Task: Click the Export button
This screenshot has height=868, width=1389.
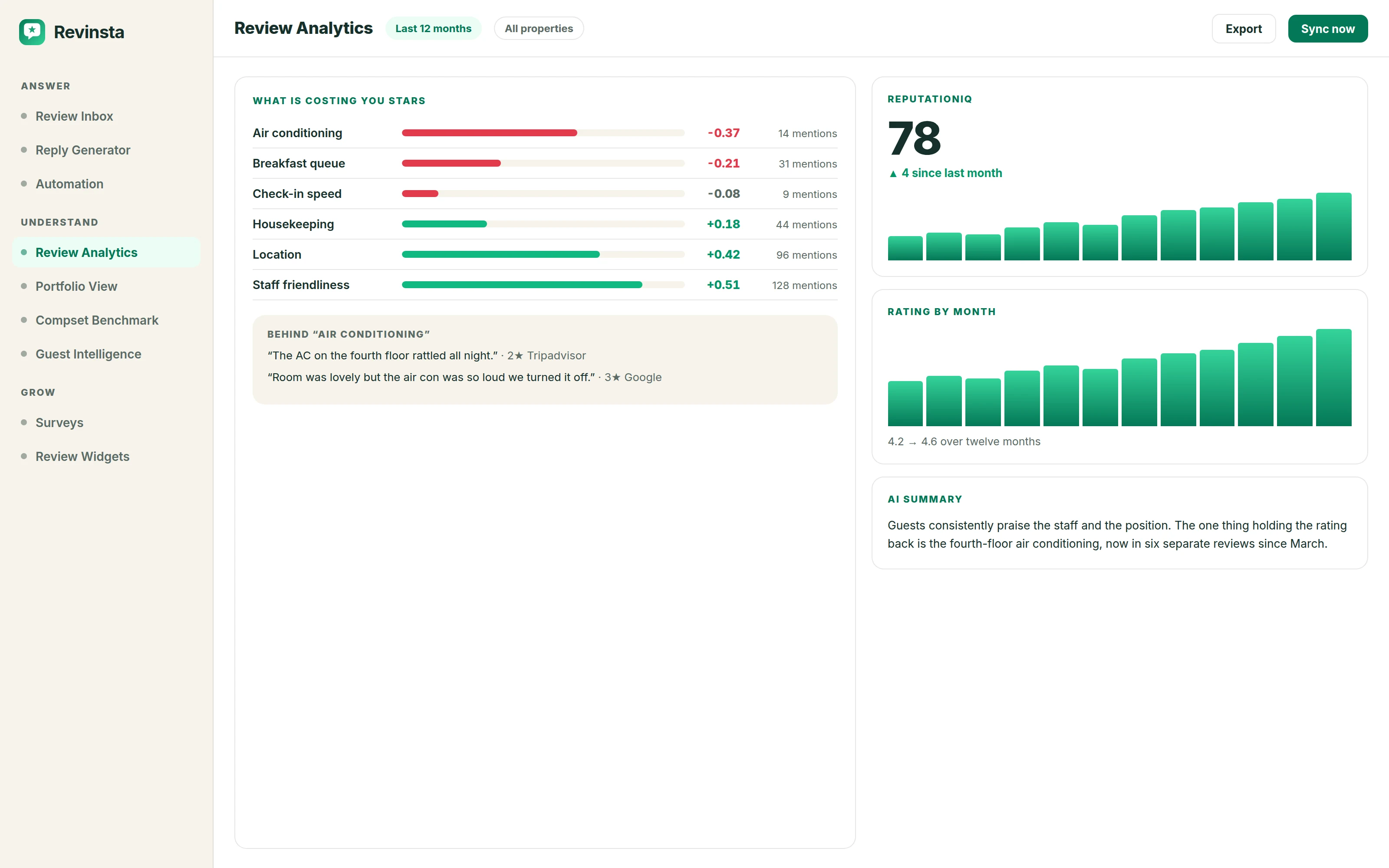Action: (1243, 28)
